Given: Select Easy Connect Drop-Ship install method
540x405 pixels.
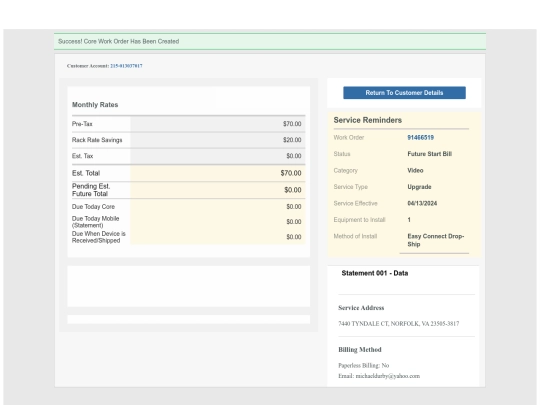Looking at the screenshot, I should (436, 240).
